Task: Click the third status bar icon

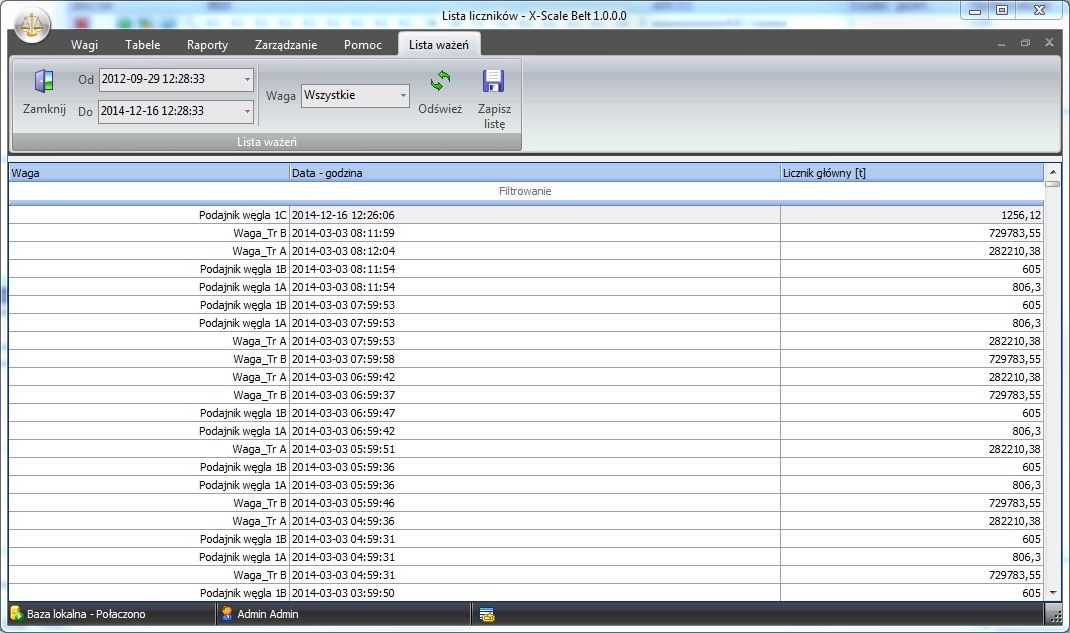Action: (x=487, y=615)
